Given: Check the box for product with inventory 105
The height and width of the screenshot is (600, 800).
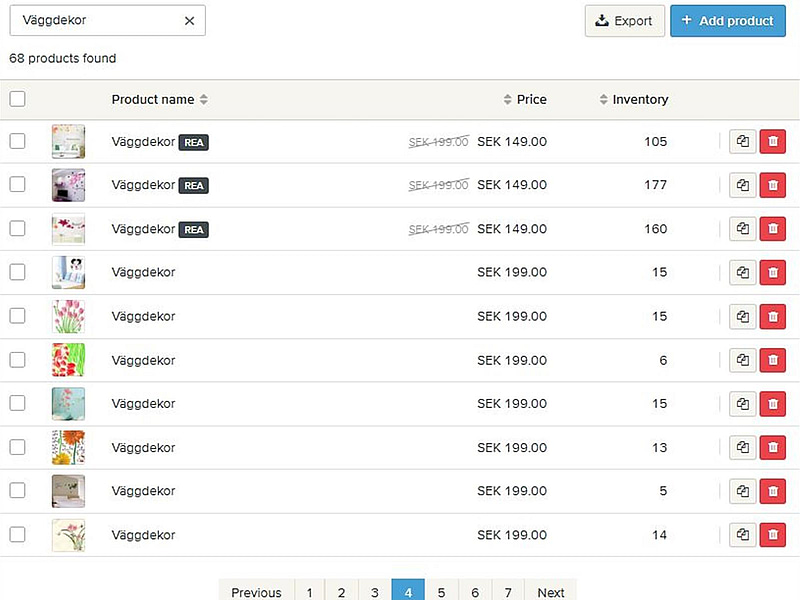Looking at the screenshot, I should (17, 141).
